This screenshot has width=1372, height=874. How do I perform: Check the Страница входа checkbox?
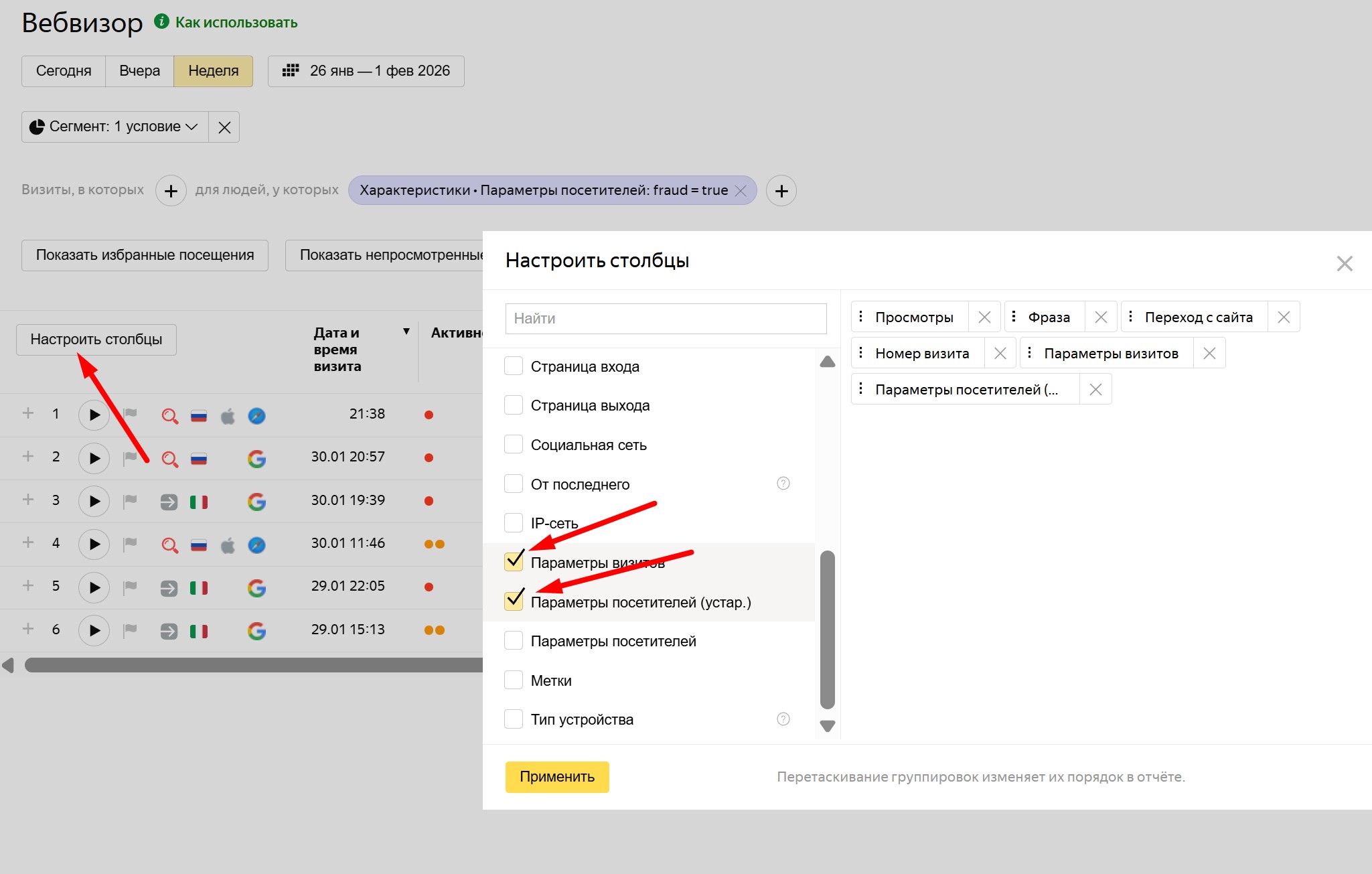tap(514, 366)
